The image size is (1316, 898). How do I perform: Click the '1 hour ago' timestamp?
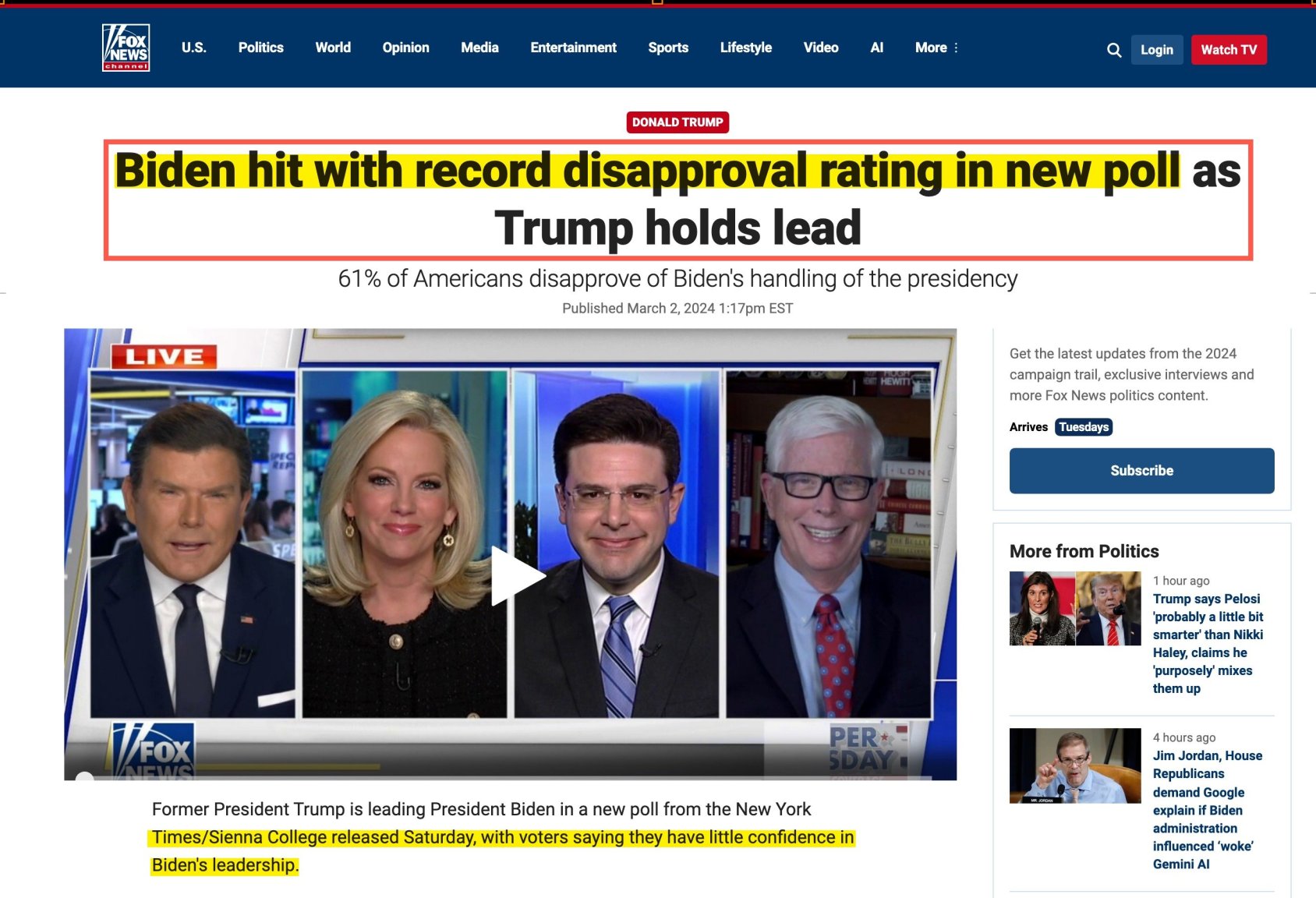click(1181, 581)
